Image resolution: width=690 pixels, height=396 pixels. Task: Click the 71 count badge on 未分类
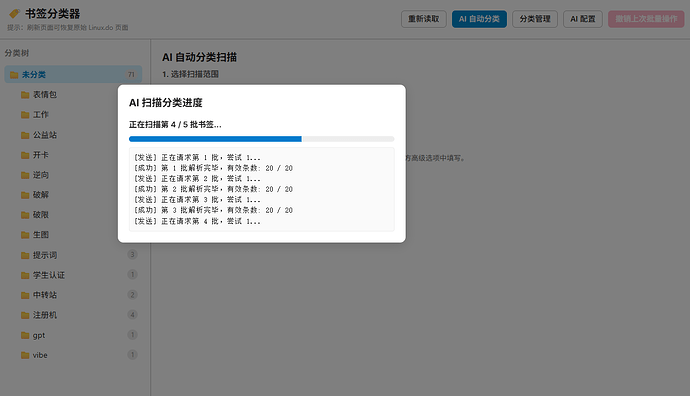pos(131,75)
